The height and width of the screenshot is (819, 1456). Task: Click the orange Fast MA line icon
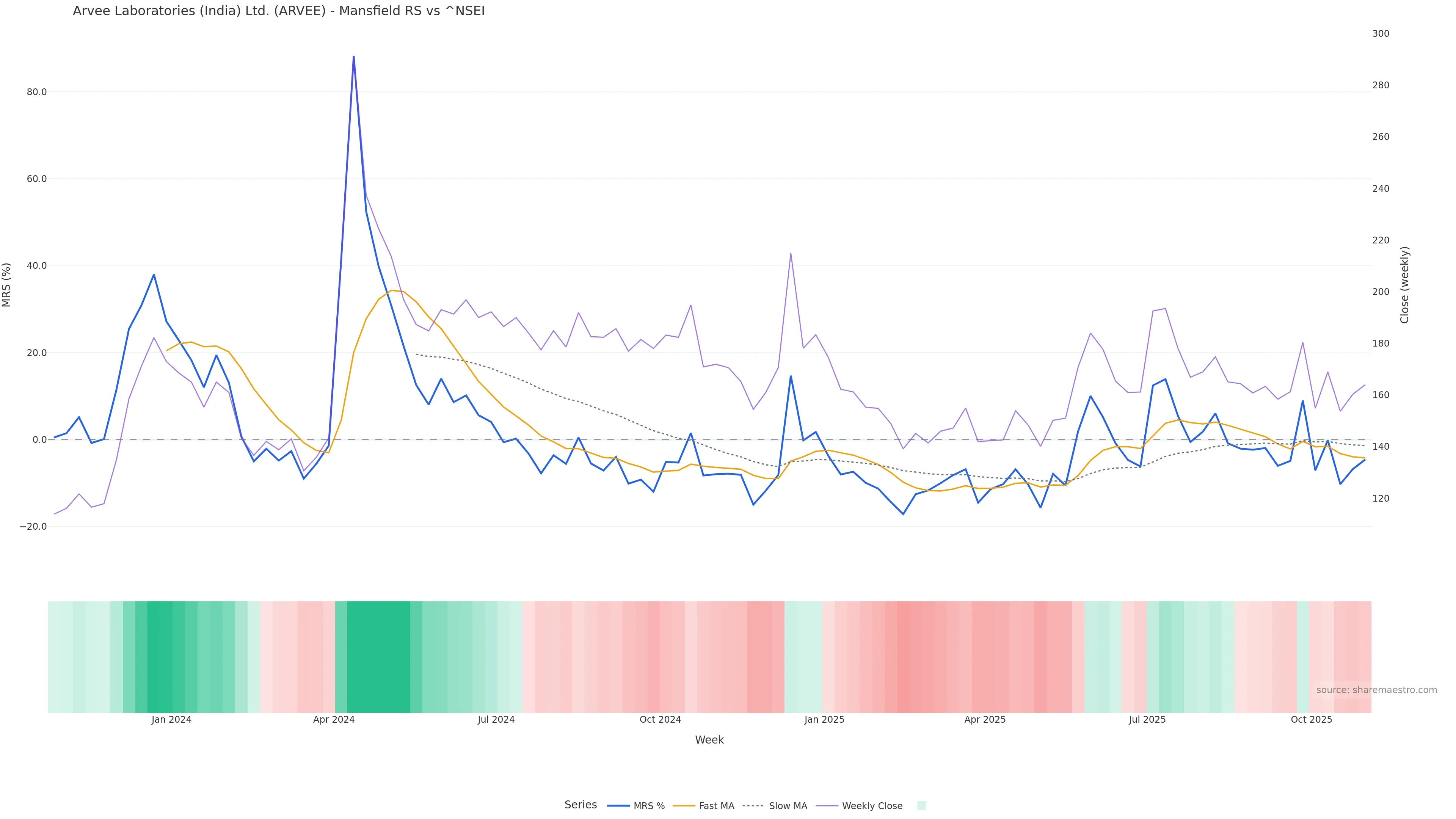(x=684, y=806)
